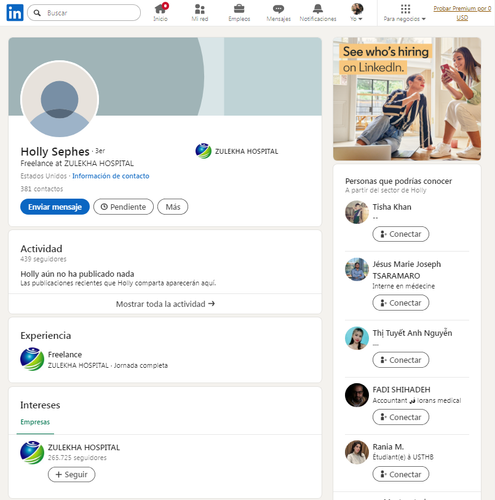Open Tisha Khan profile name
The width and height of the screenshot is (495, 500).
[x=392, y=207]
